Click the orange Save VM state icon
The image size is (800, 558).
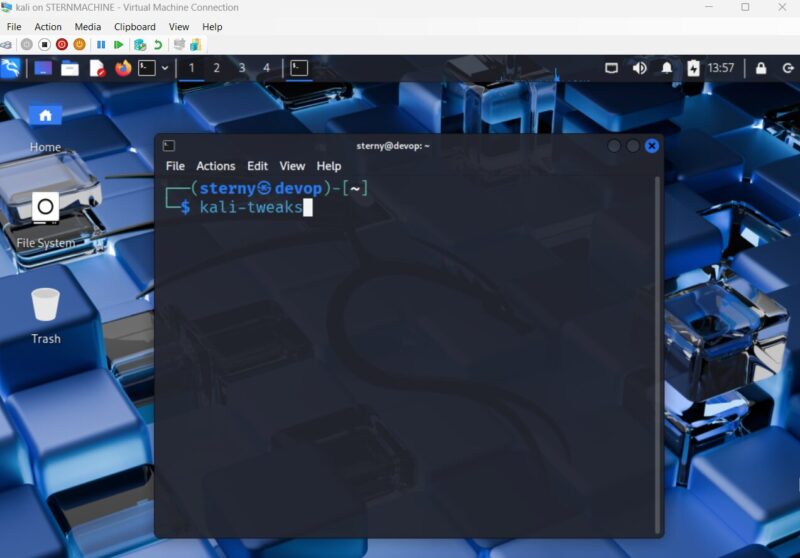[x=79, y=45]
